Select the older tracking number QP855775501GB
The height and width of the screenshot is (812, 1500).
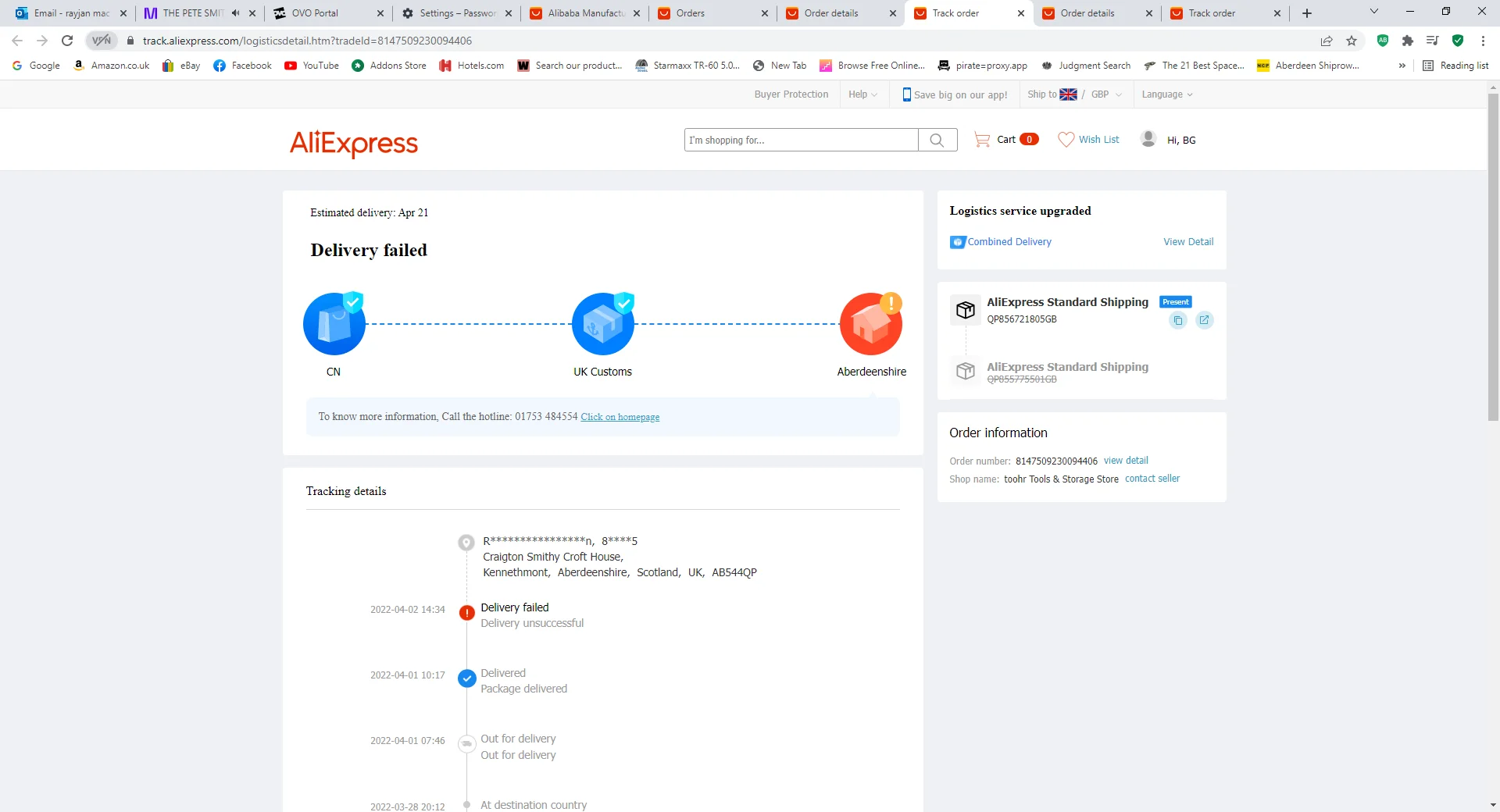point(1022,379)
